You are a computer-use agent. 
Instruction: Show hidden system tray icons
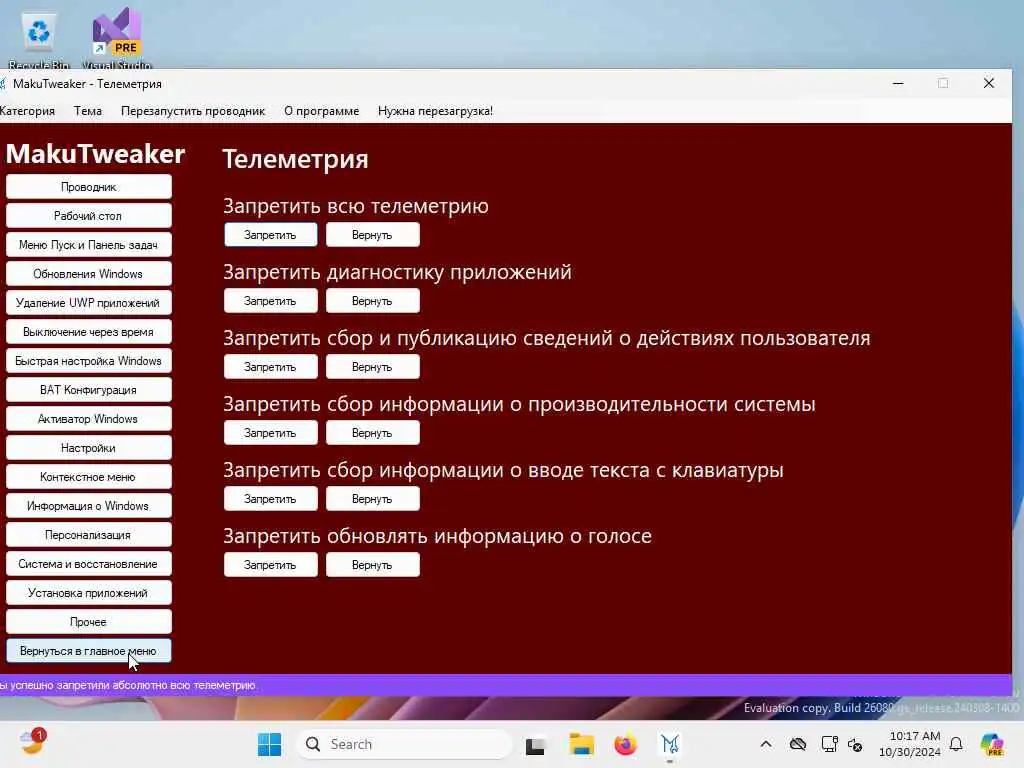click(766, 744)
